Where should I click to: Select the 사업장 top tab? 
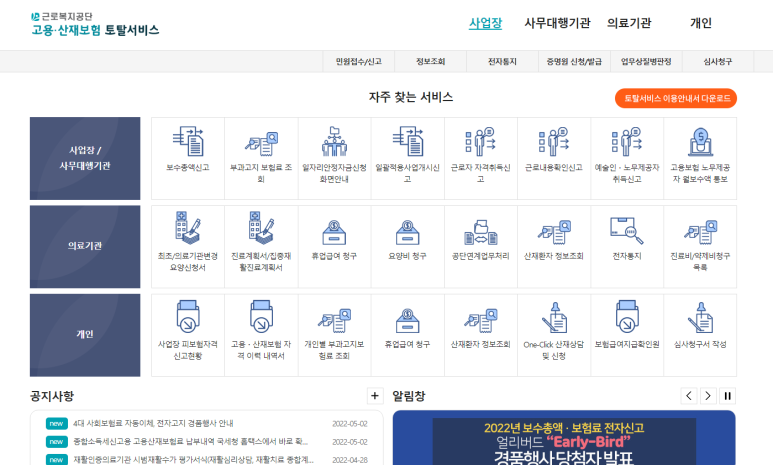click(486, 23)
